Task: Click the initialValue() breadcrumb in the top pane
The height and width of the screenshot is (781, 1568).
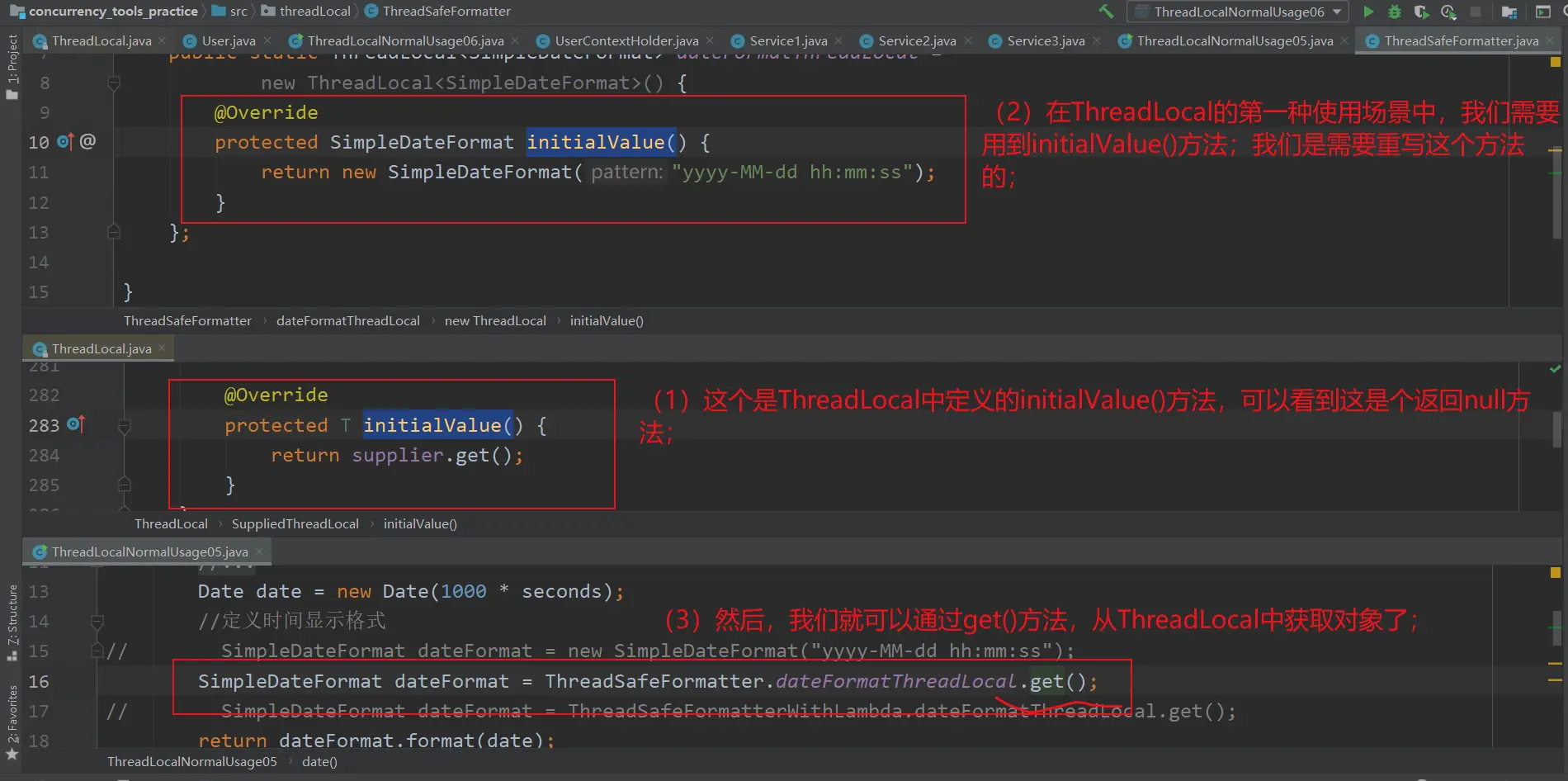Action: 607,320
